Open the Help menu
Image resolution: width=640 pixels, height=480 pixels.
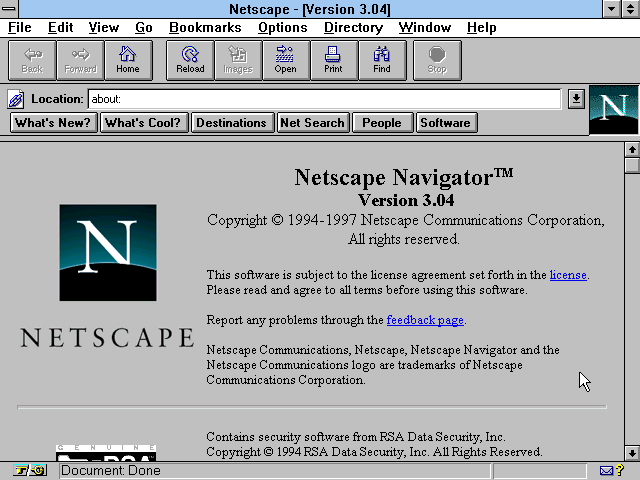coord(482,27)
